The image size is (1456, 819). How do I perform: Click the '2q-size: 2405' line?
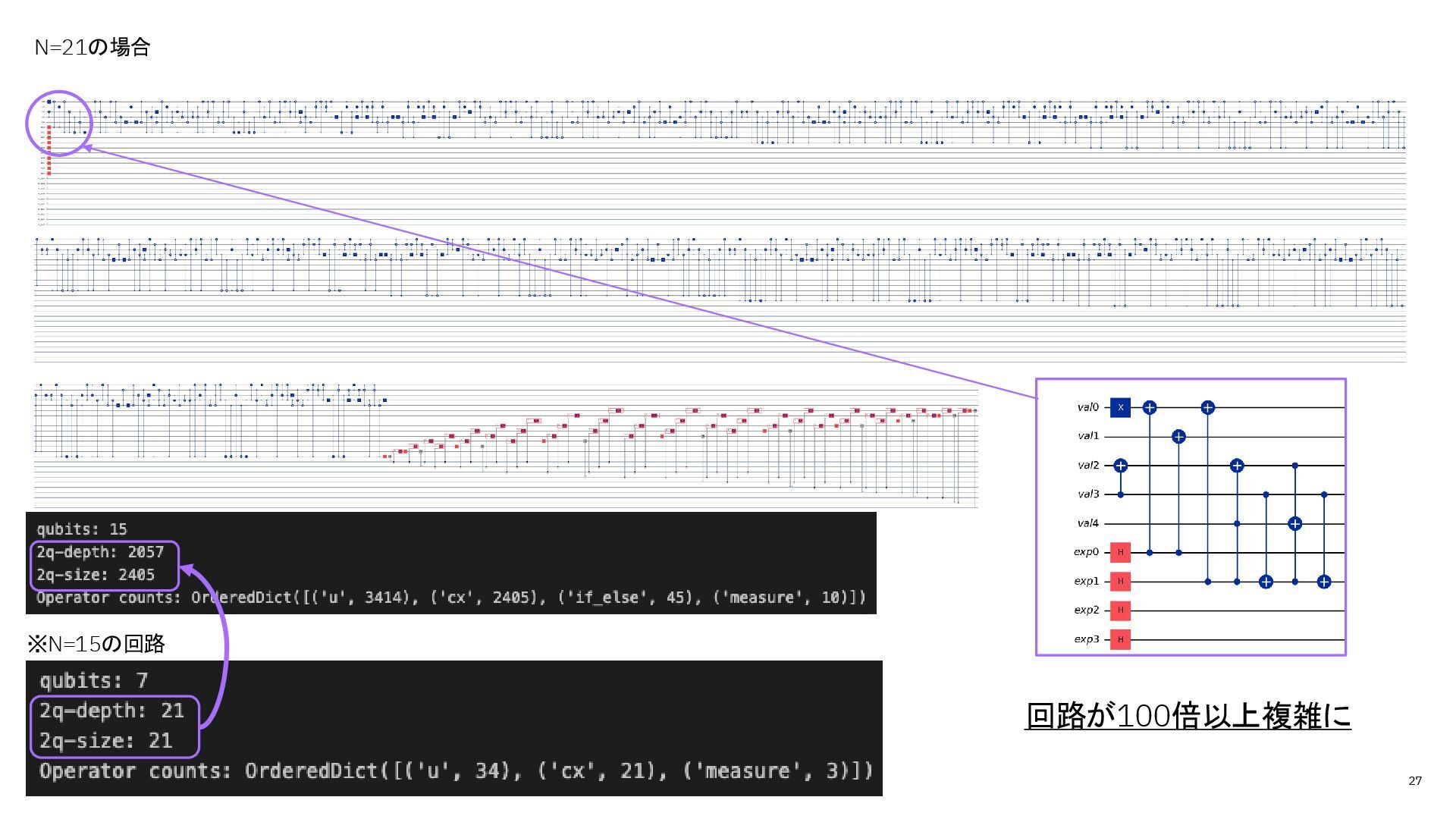[x=96, y=575]
